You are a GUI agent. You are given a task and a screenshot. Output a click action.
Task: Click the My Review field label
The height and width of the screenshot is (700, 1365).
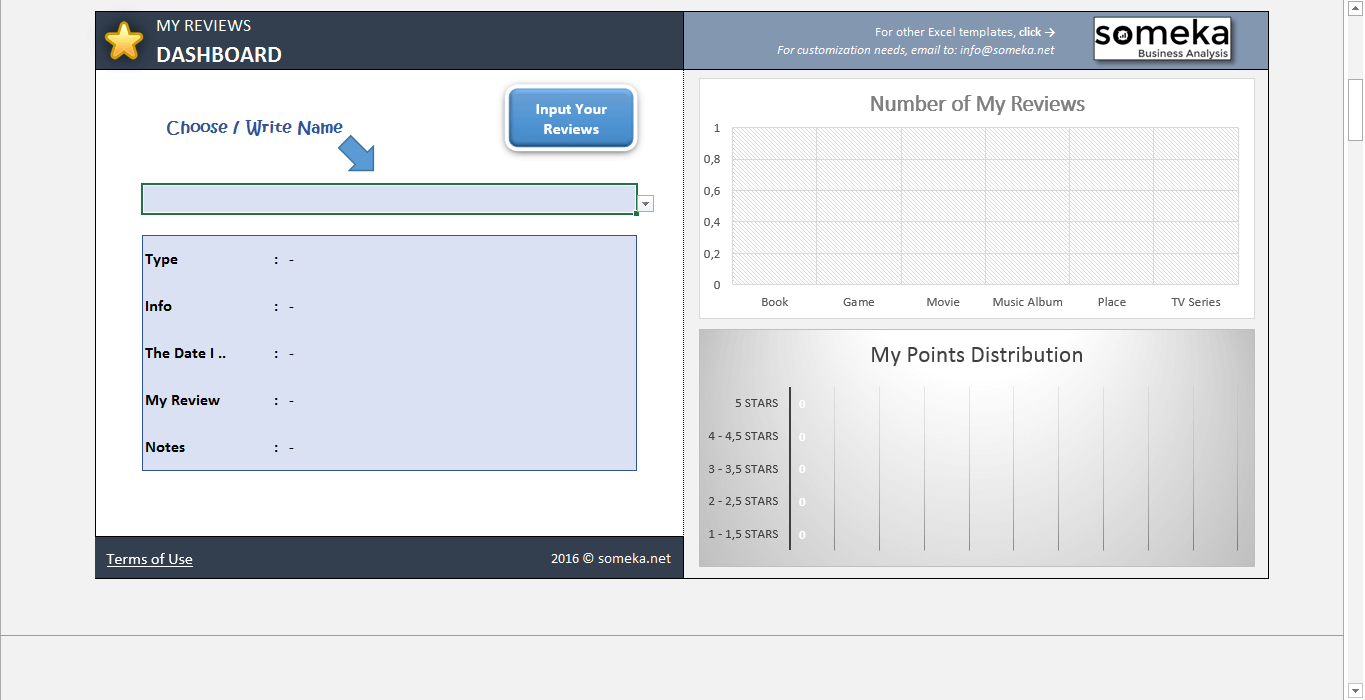pyautogui.click(x=183, y=400)
